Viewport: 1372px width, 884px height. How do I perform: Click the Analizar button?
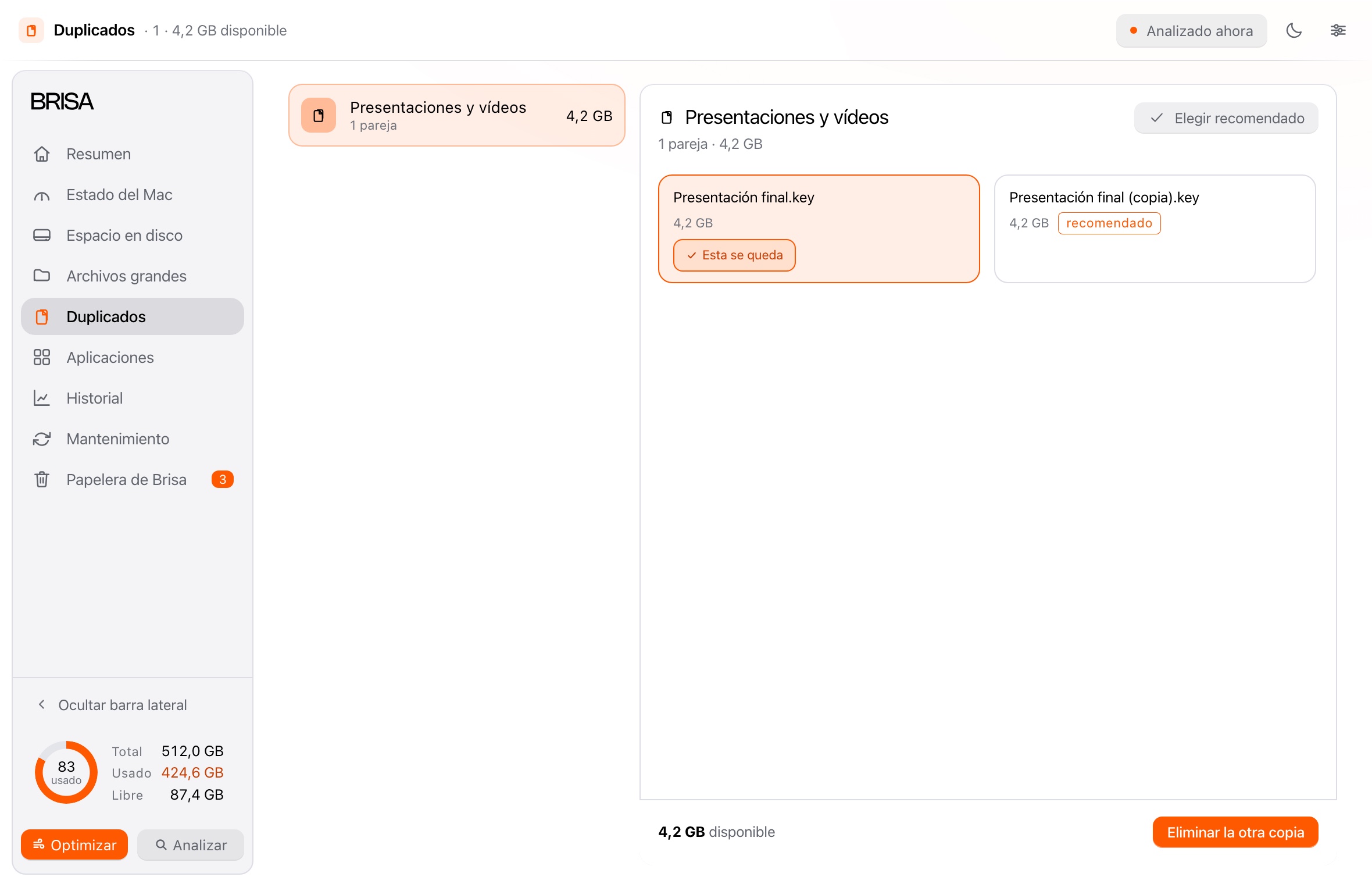click(191, 844)
